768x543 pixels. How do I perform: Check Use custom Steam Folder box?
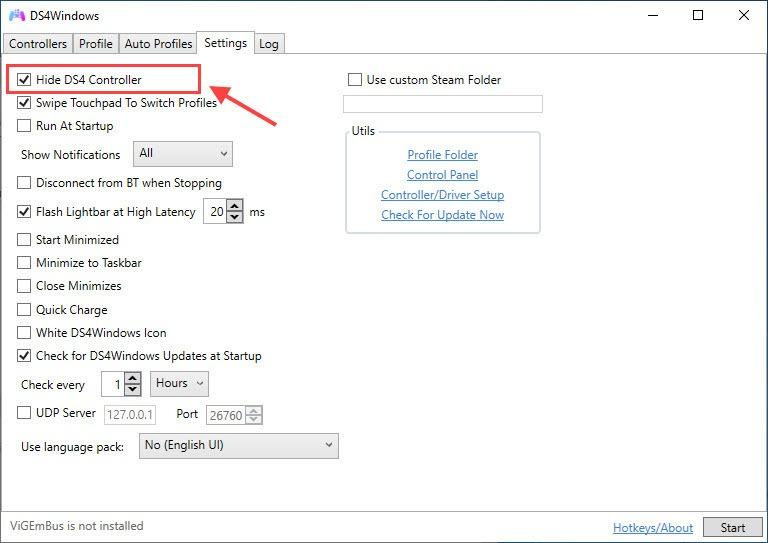coord(355,79)
